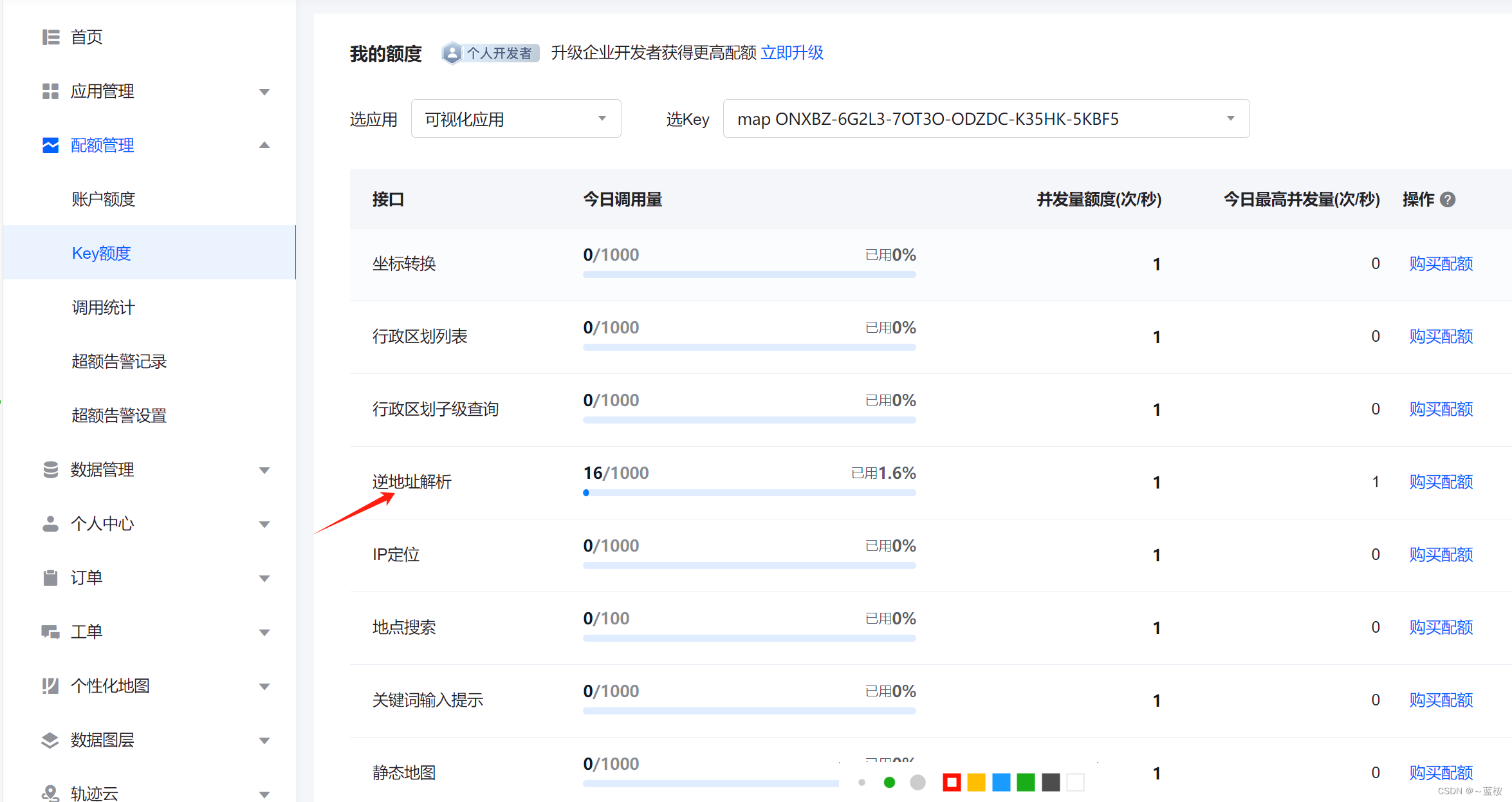The height and width of the screenshot is (802, 1512).
Task: Click 购买配额 for 行政区划列表
Action: tap(1441, 337)
